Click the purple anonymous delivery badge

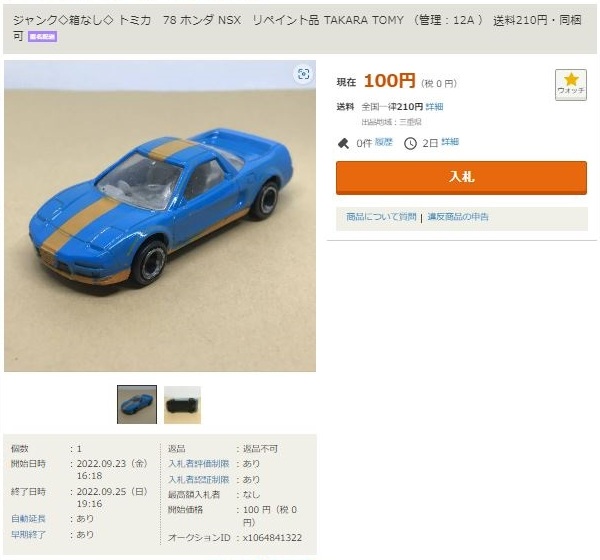(x=42, y=37)
